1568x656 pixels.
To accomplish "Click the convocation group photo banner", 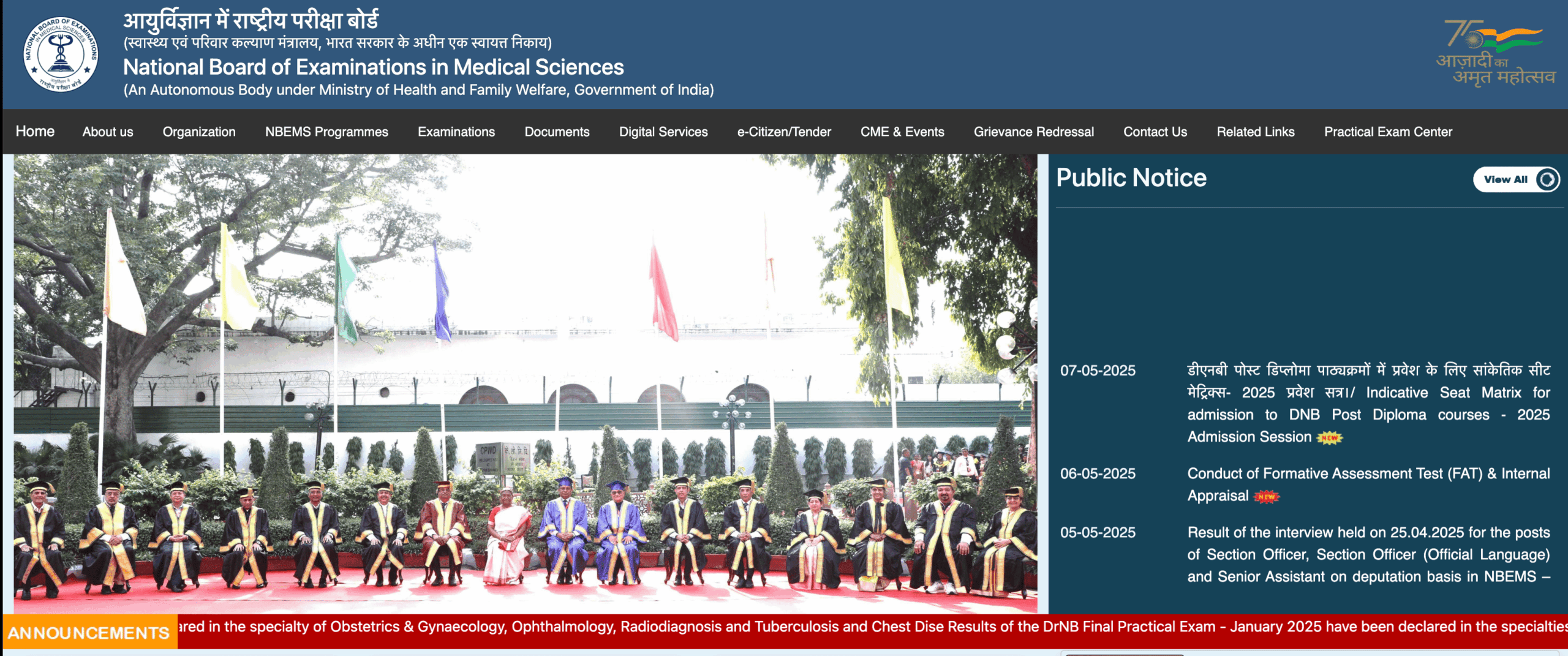I will click(x=526, y=384).
